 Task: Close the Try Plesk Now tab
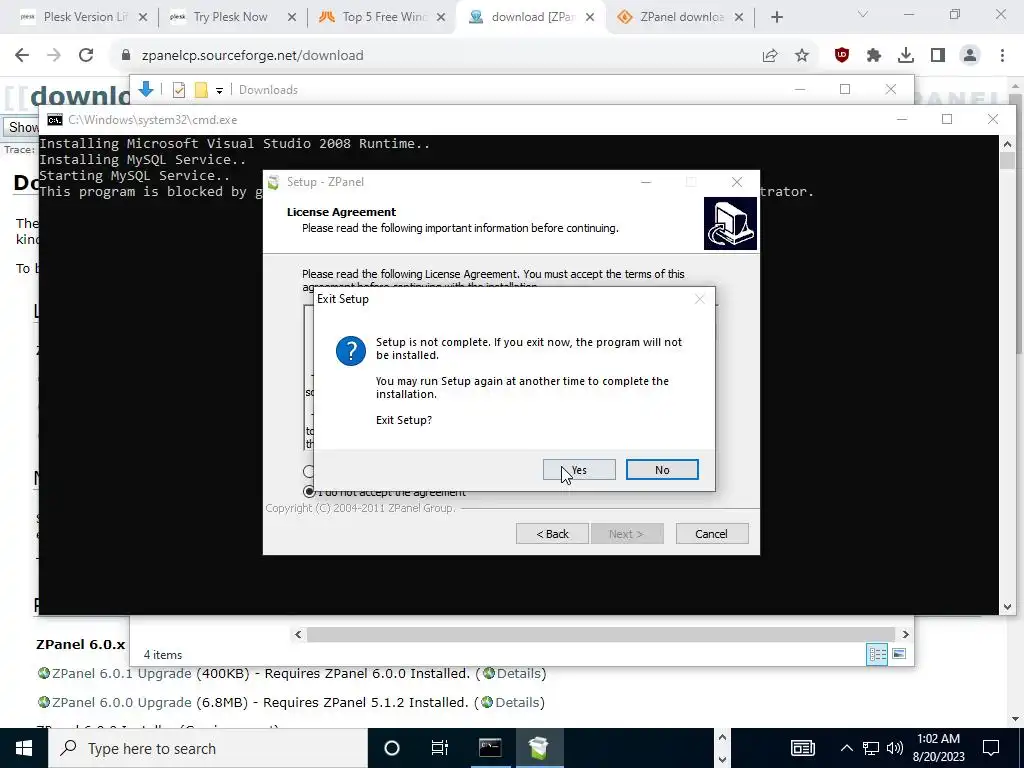292,17
